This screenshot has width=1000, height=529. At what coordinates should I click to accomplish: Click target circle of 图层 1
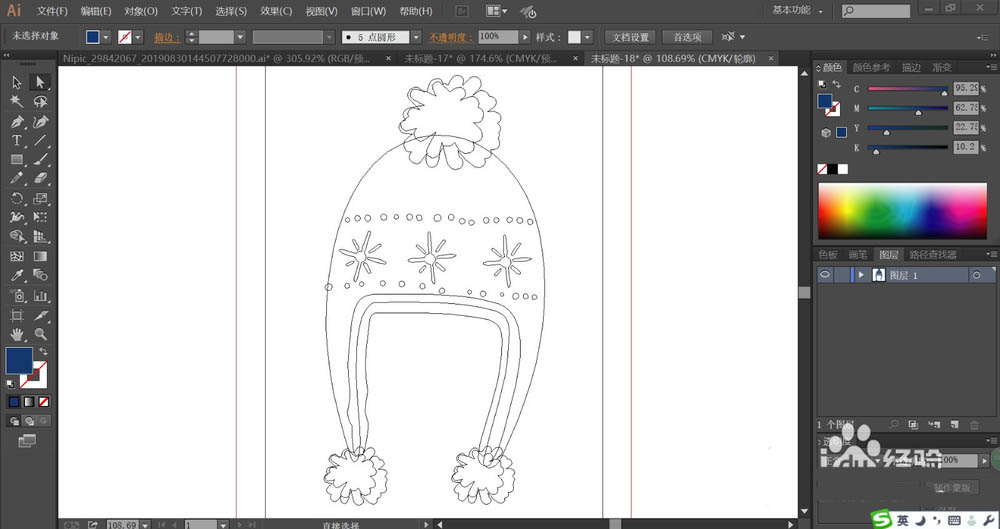[976, 275]
